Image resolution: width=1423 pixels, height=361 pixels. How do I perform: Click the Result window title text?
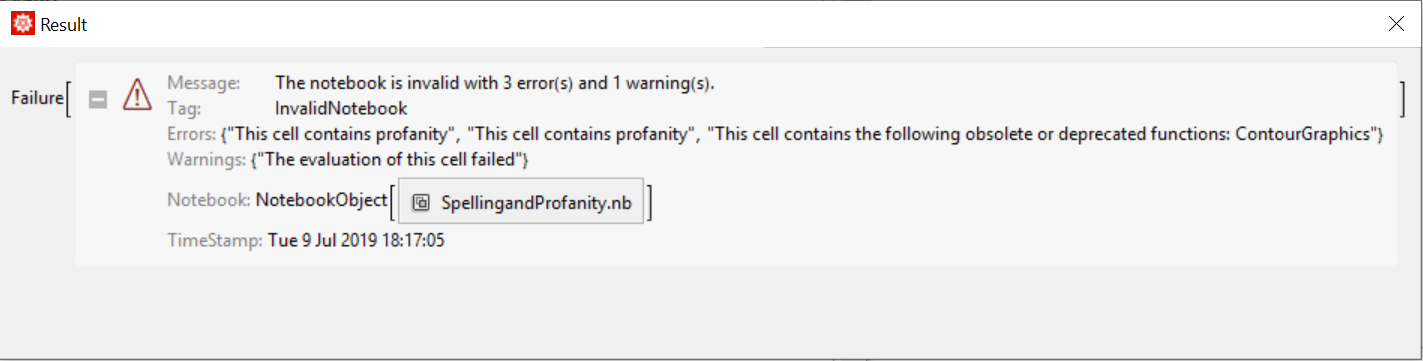point(64,25)
